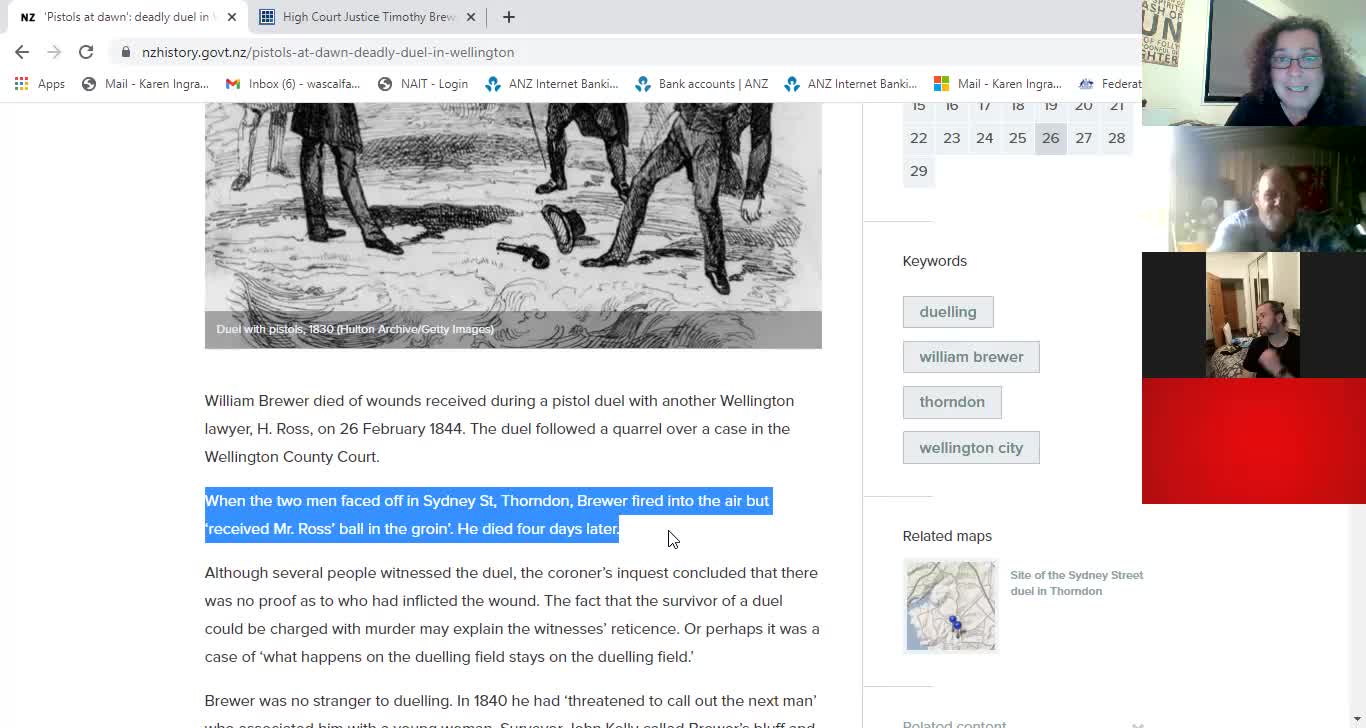Click the duelling keyword tag

click(x=948, y=312)
